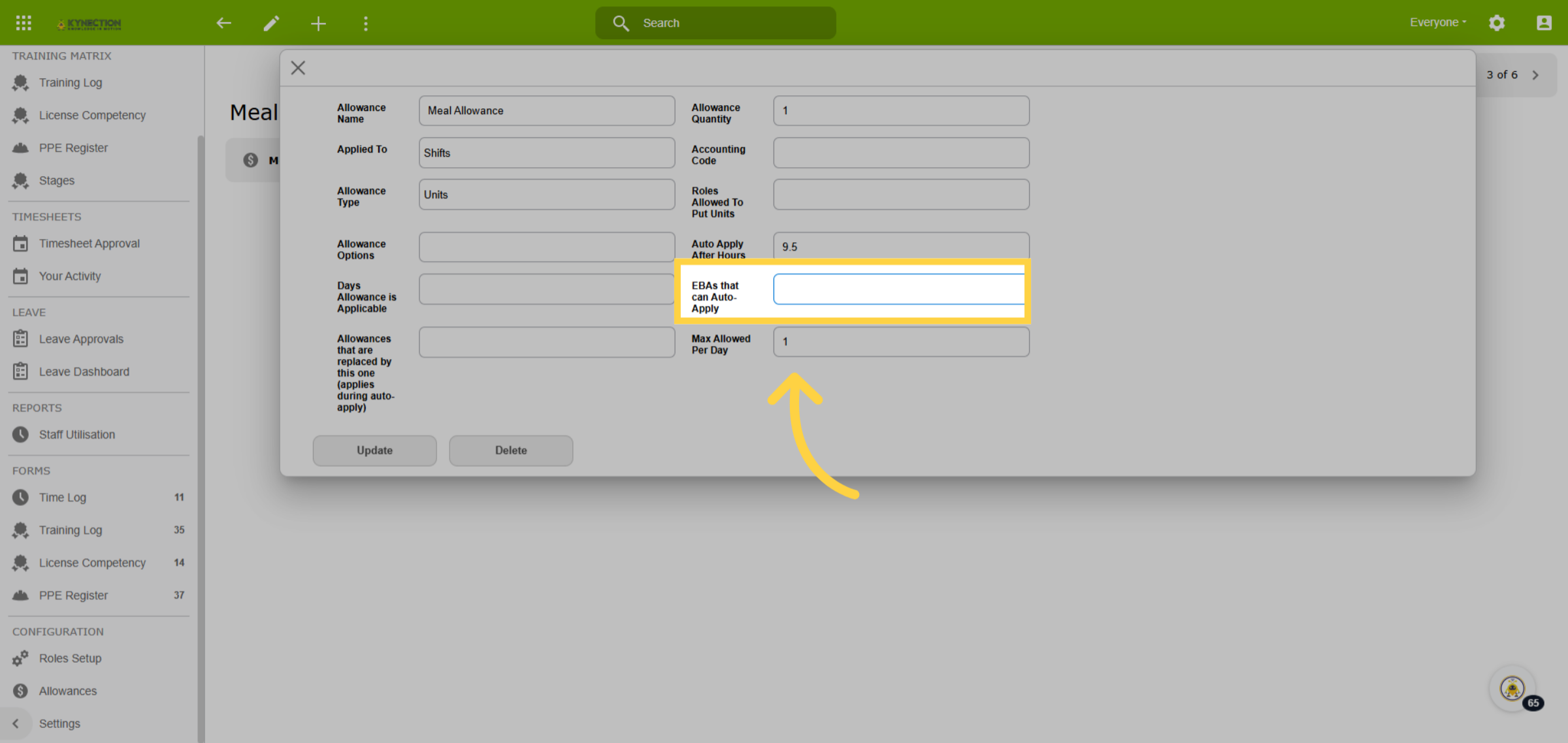Open Leave Approvals menu item
1568x743 pixels.
point(81,339)
